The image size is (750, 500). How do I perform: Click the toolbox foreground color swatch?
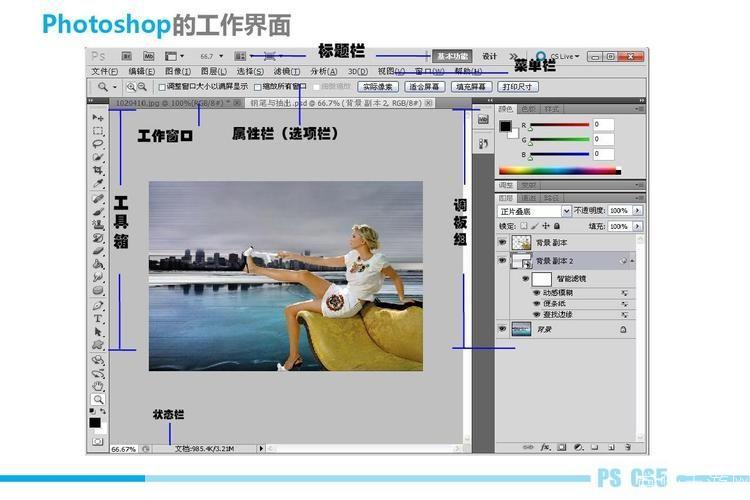coord(95,422)
